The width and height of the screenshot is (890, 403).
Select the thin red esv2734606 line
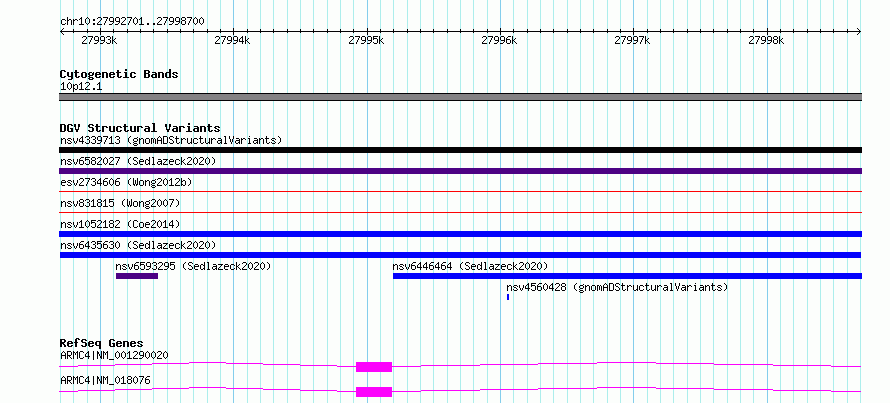(x=460, y=192)
